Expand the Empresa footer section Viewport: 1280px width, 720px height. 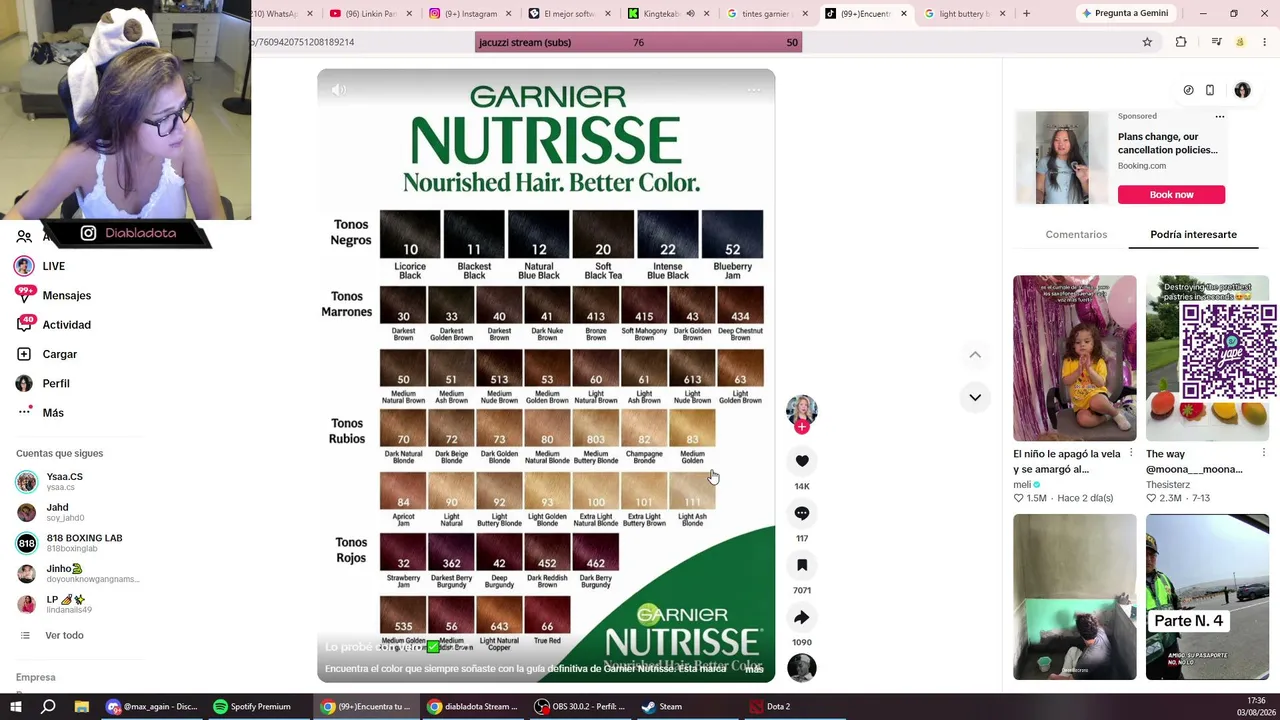point(36,677)
